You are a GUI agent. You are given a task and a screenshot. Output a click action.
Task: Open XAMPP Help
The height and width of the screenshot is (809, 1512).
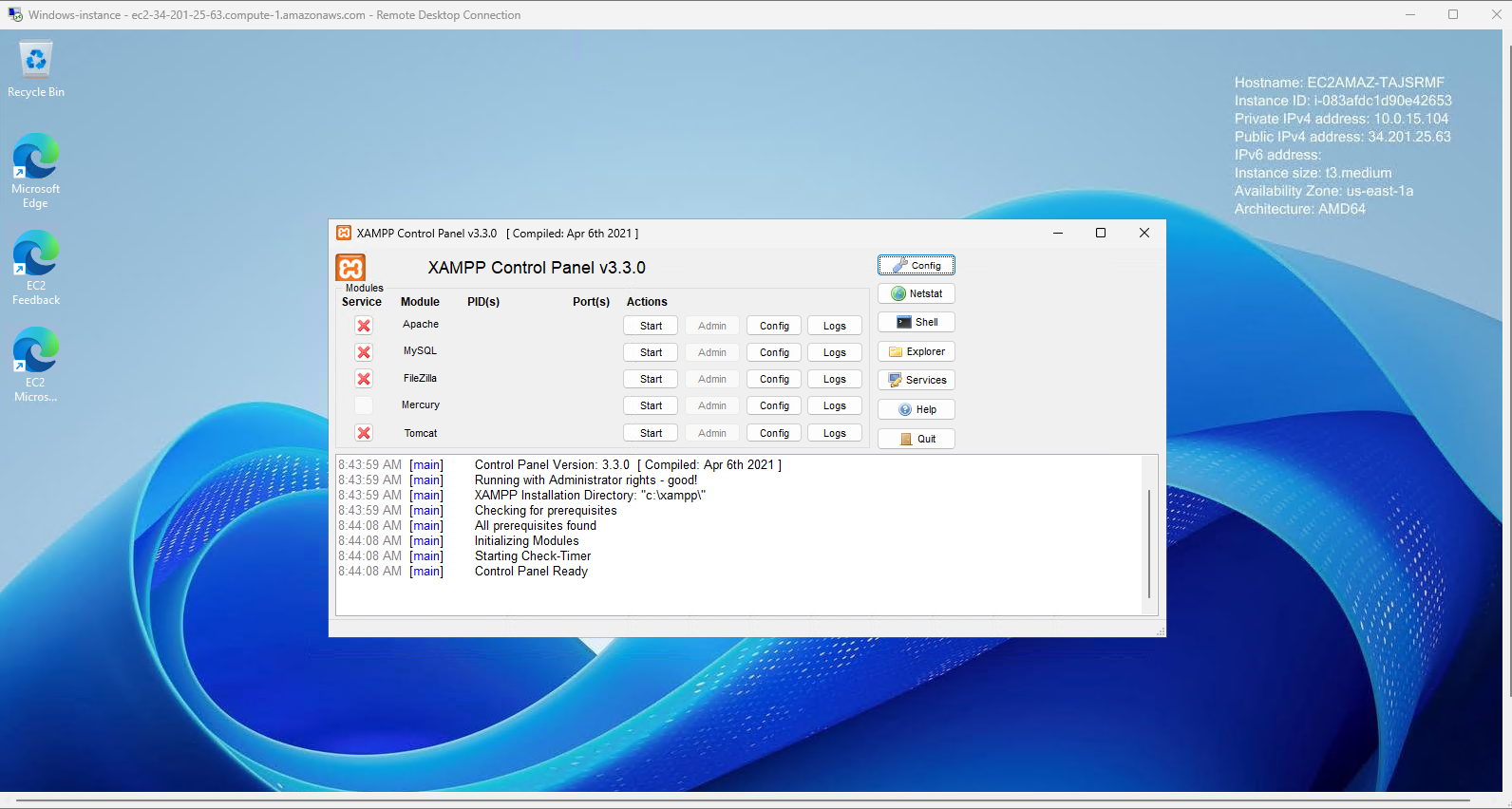coord(916,409)
